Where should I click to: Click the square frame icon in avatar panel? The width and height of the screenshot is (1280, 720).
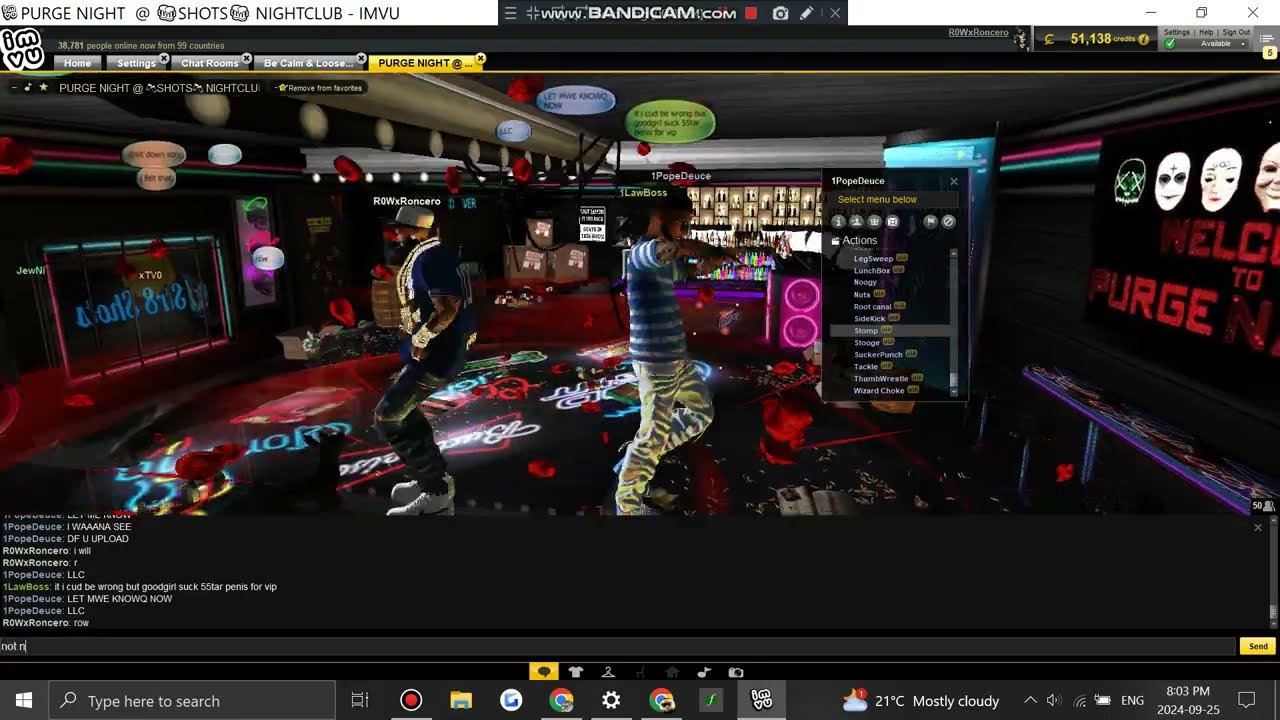click(892, 221)
